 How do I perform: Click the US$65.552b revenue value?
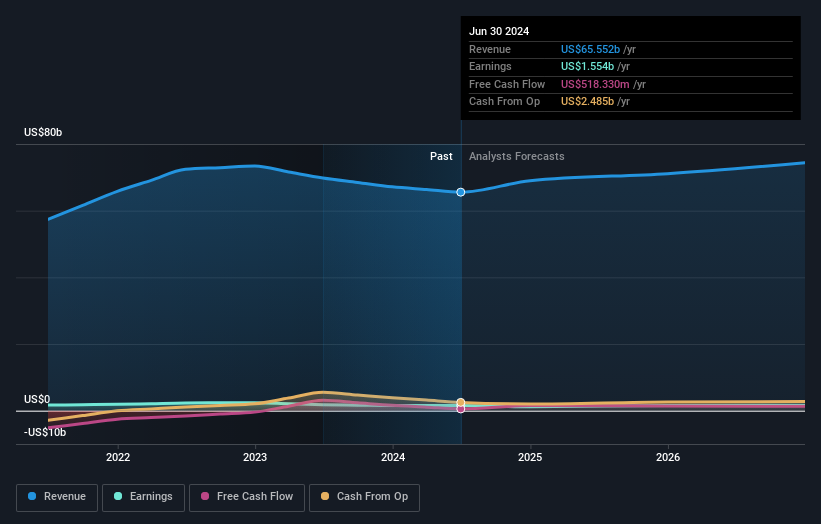[x=590, y=49]
